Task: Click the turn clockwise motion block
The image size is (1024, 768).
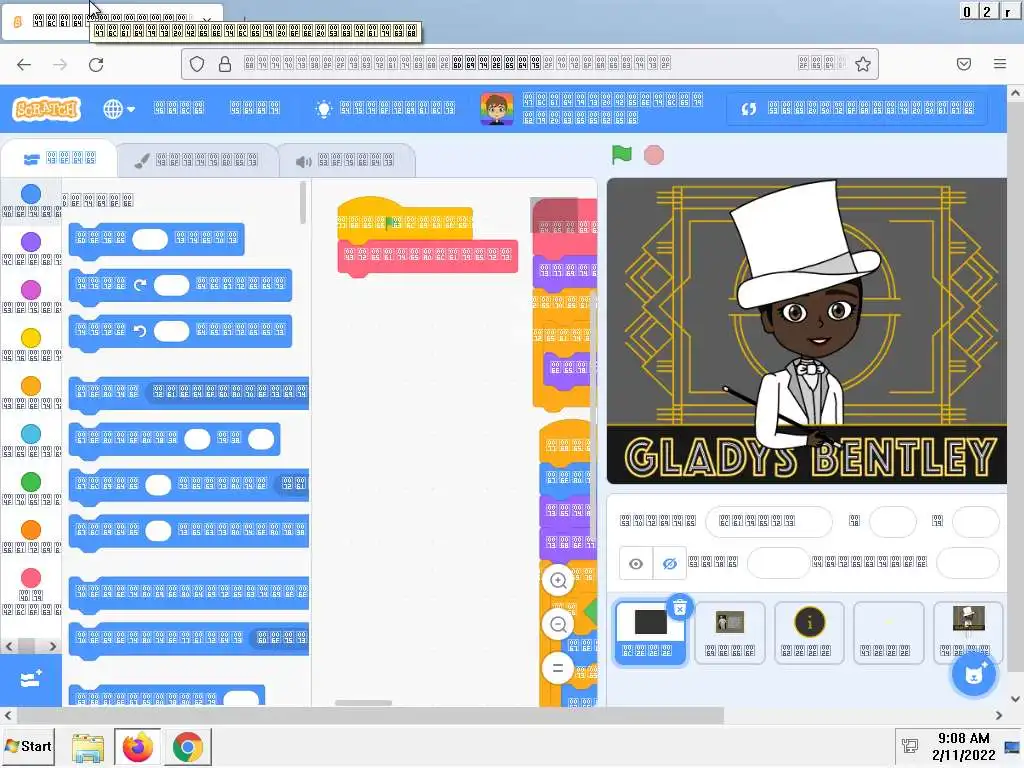Action: click(180, 285)
